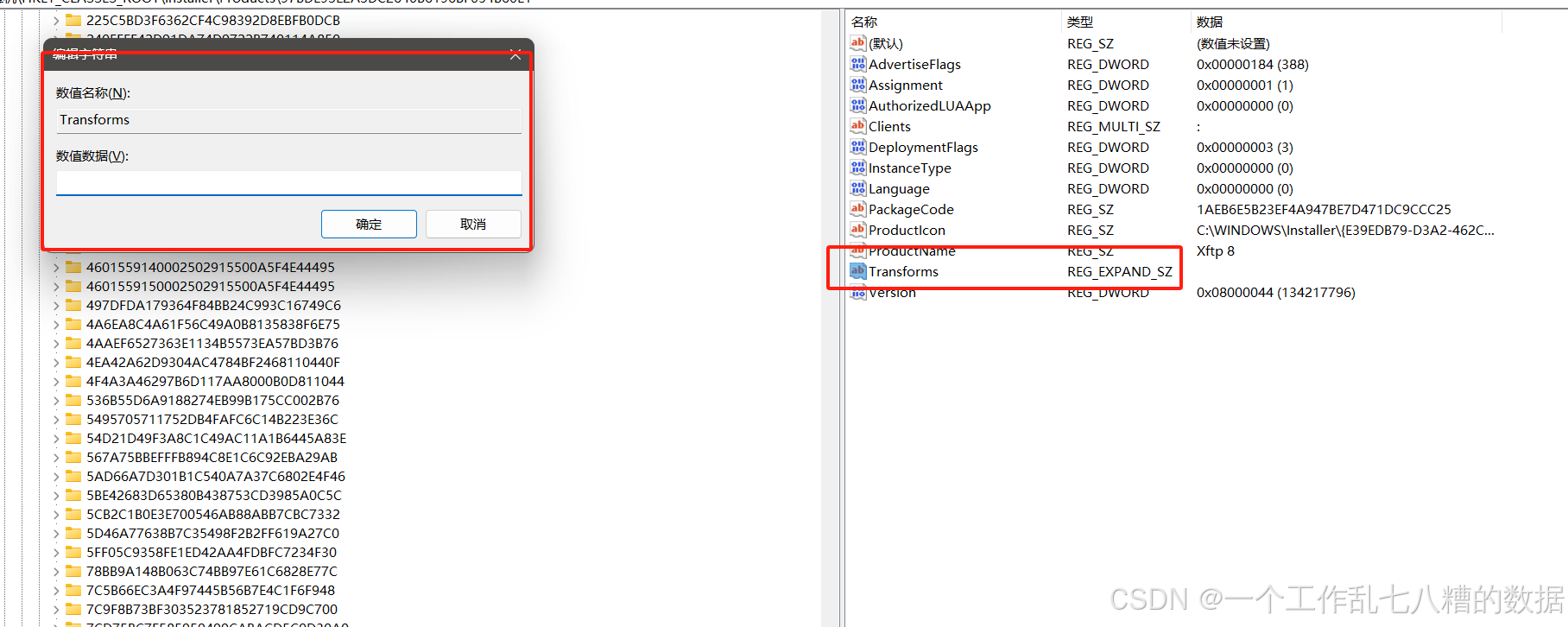Click the Language value name
The height and width of the screenshot is (627, 1568).
[x=899, y=188]
